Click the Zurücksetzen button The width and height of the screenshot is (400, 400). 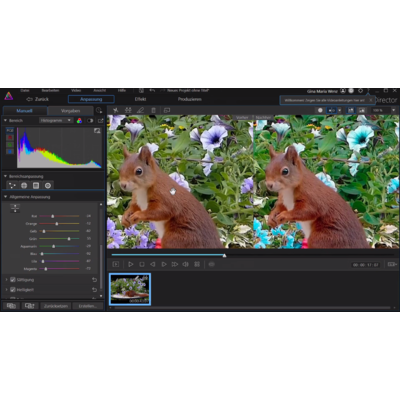[x=56, y=306]
